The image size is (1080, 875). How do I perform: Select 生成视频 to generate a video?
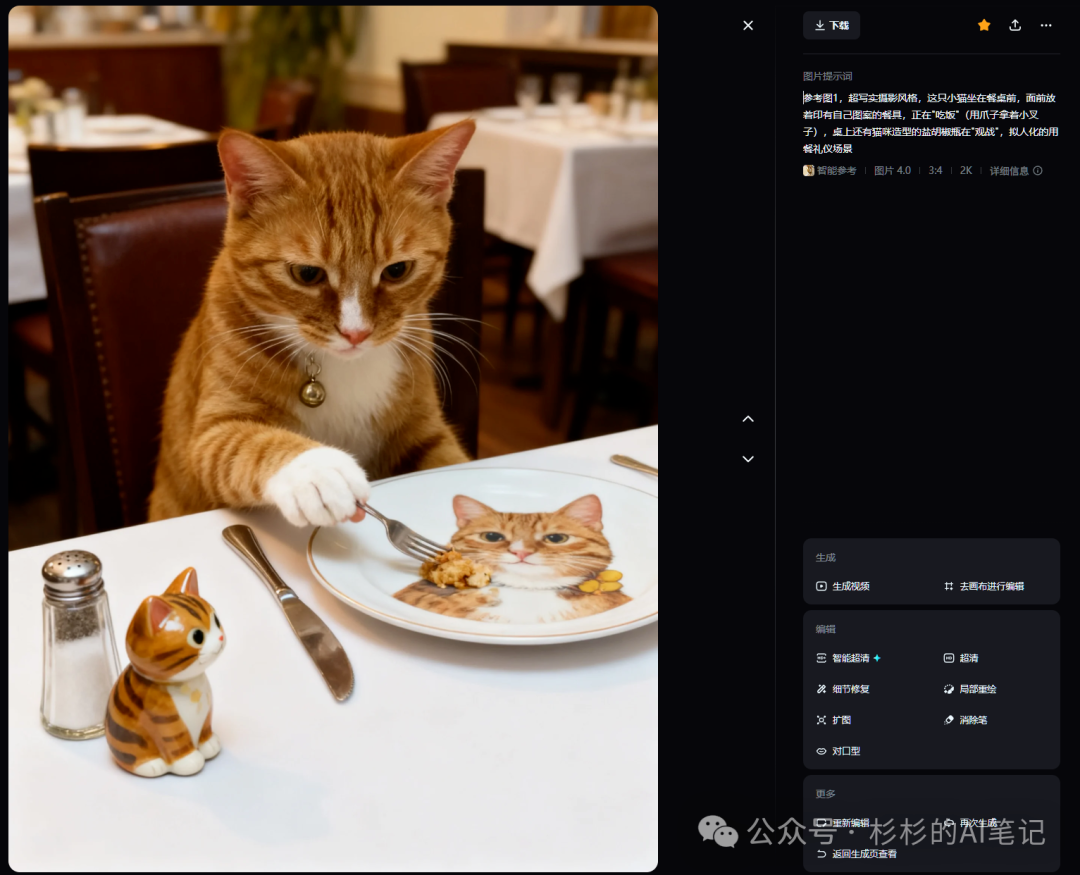pyautogui.click(x=843, y=586)
